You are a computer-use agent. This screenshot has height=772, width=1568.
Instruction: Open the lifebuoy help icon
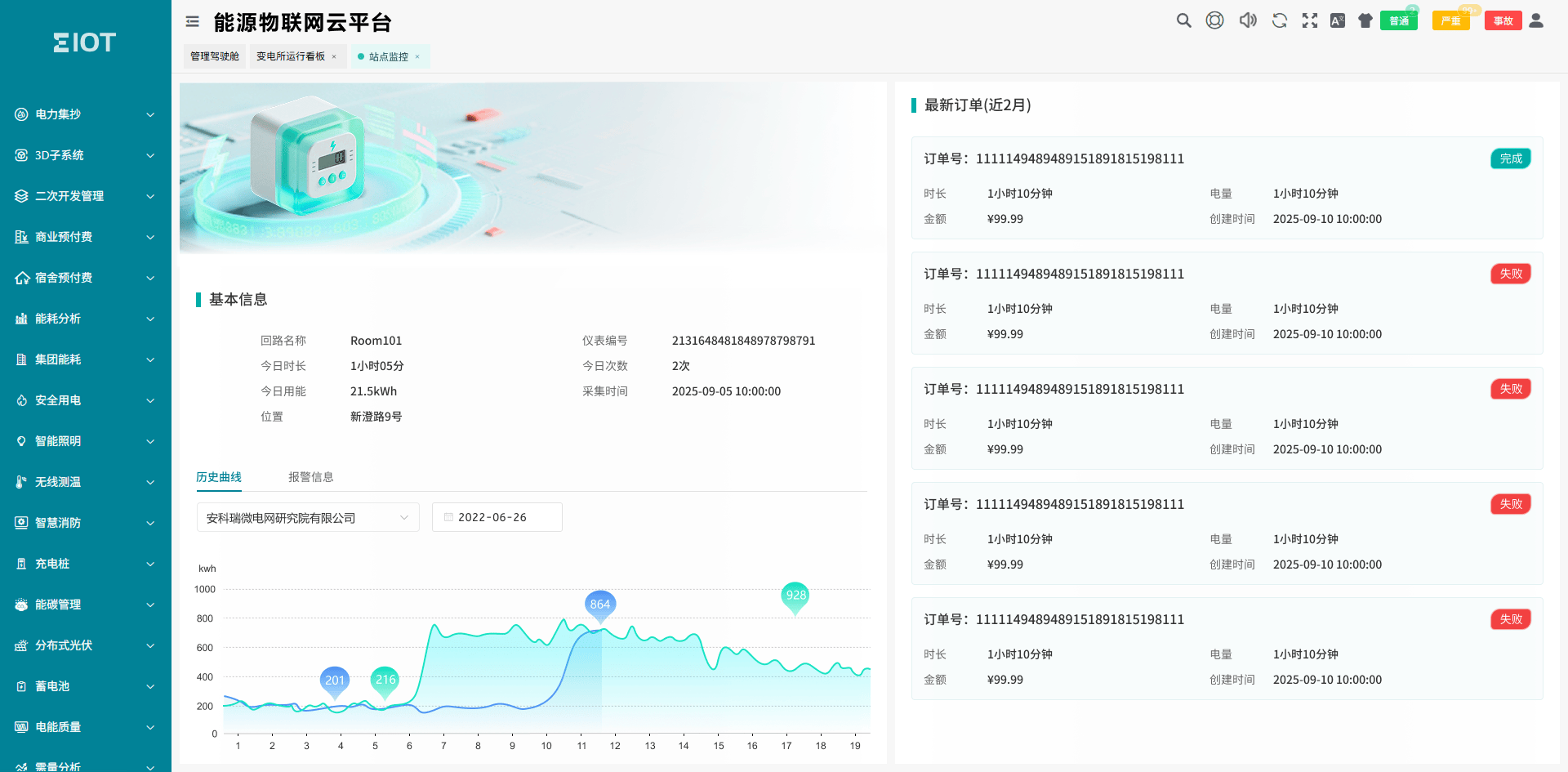pyautogui.click(x=1215, y=21)
